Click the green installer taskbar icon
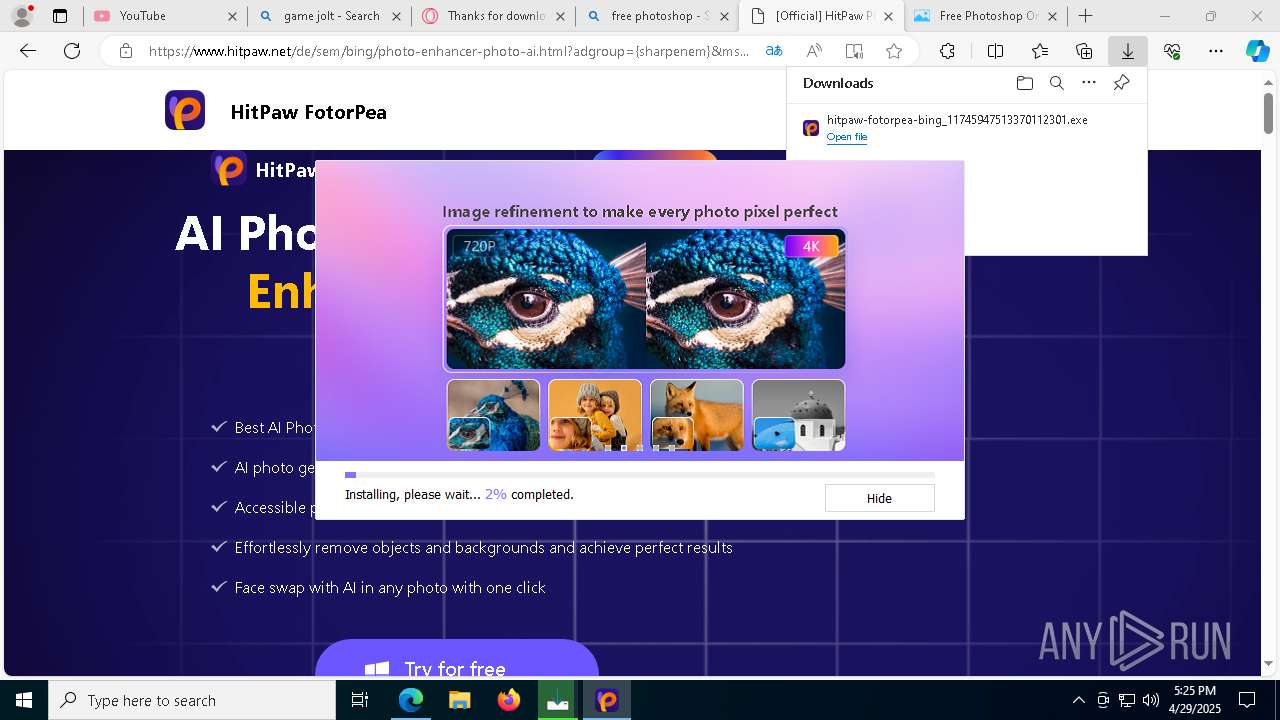 pyautogui.click(x=558, y=700)
